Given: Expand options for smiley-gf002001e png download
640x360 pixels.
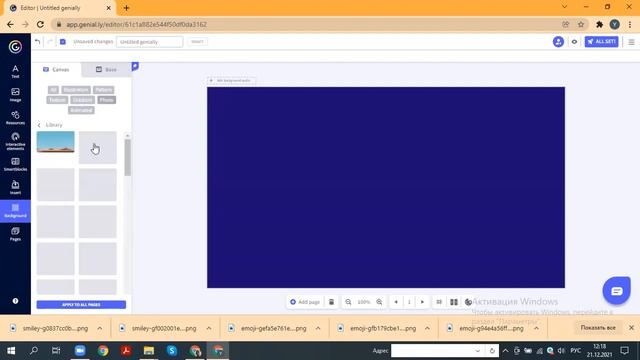Looking at the screenshot, I should point(209,328).
